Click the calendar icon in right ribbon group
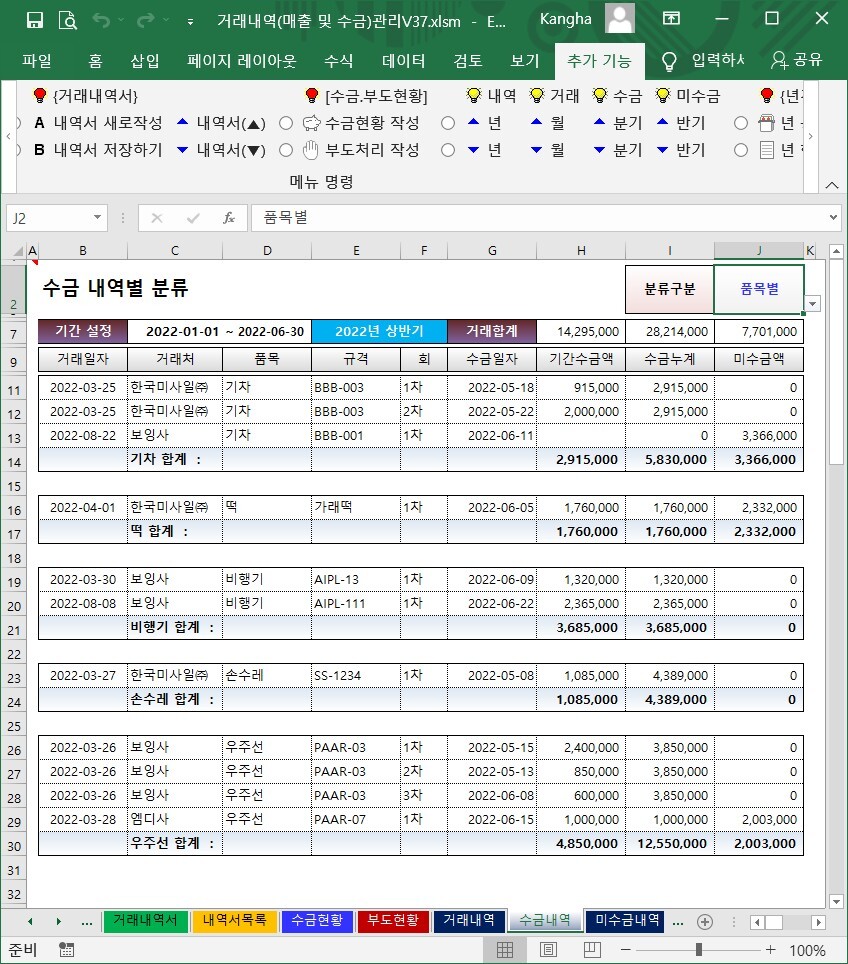The width and height of the screenshot is (848, 964). pyautogui.click(x=766, y=124)
